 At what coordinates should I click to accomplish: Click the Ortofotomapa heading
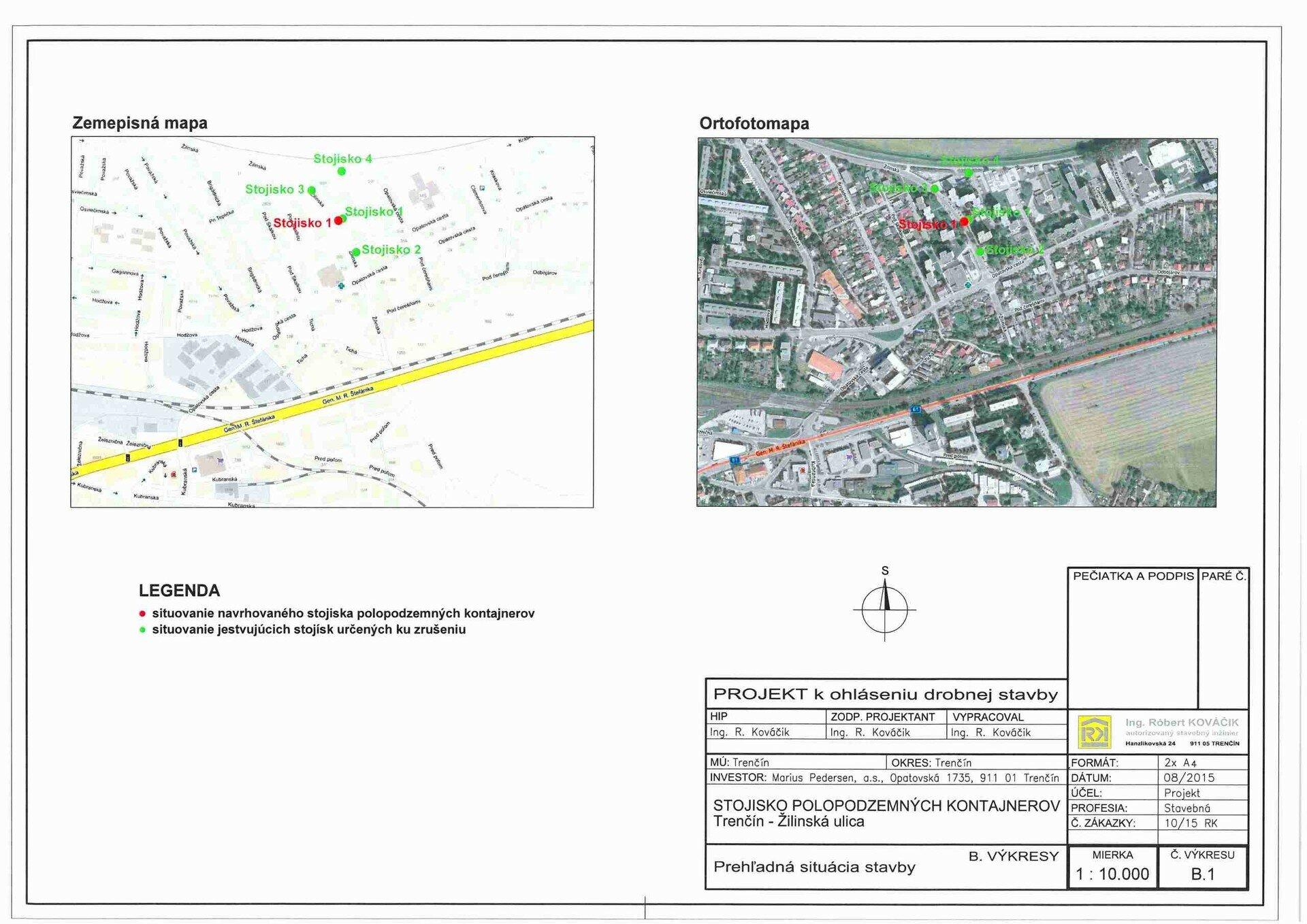pyautogui.click(x=754, y=124)
